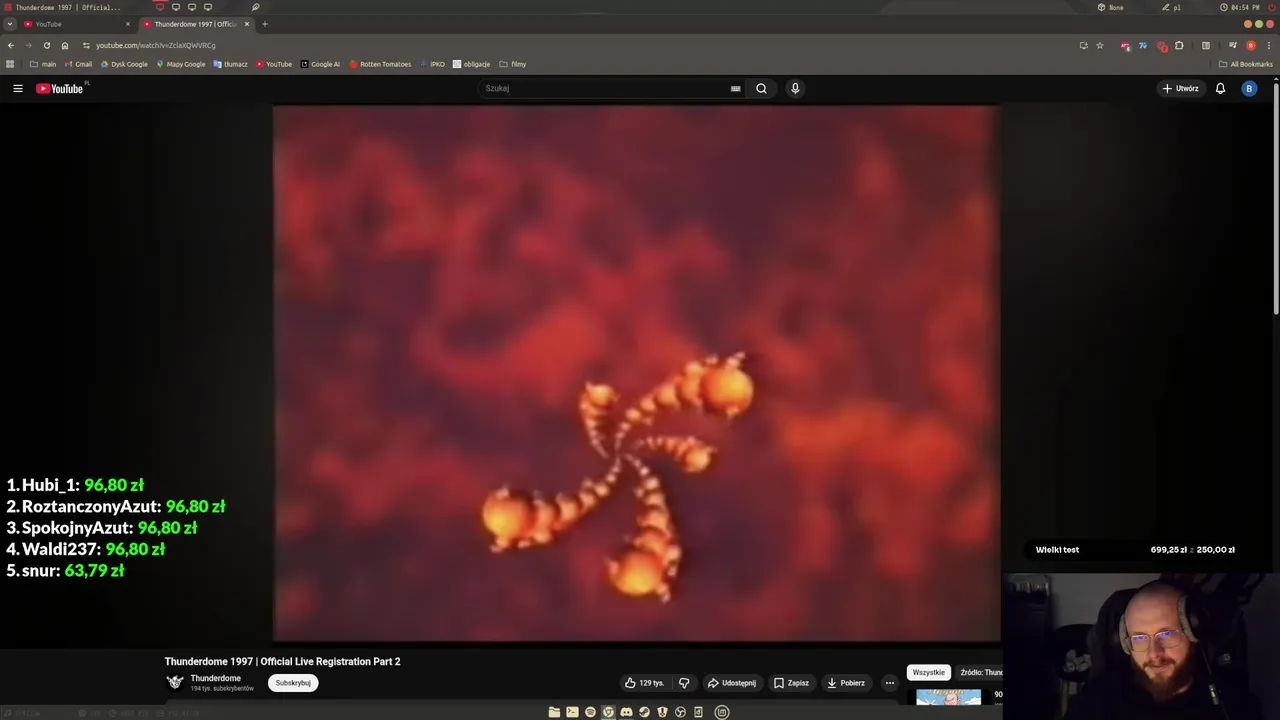Open the Google AI bookmark
The width and height of the screenshot is (1280, 720).
point(320,64)
